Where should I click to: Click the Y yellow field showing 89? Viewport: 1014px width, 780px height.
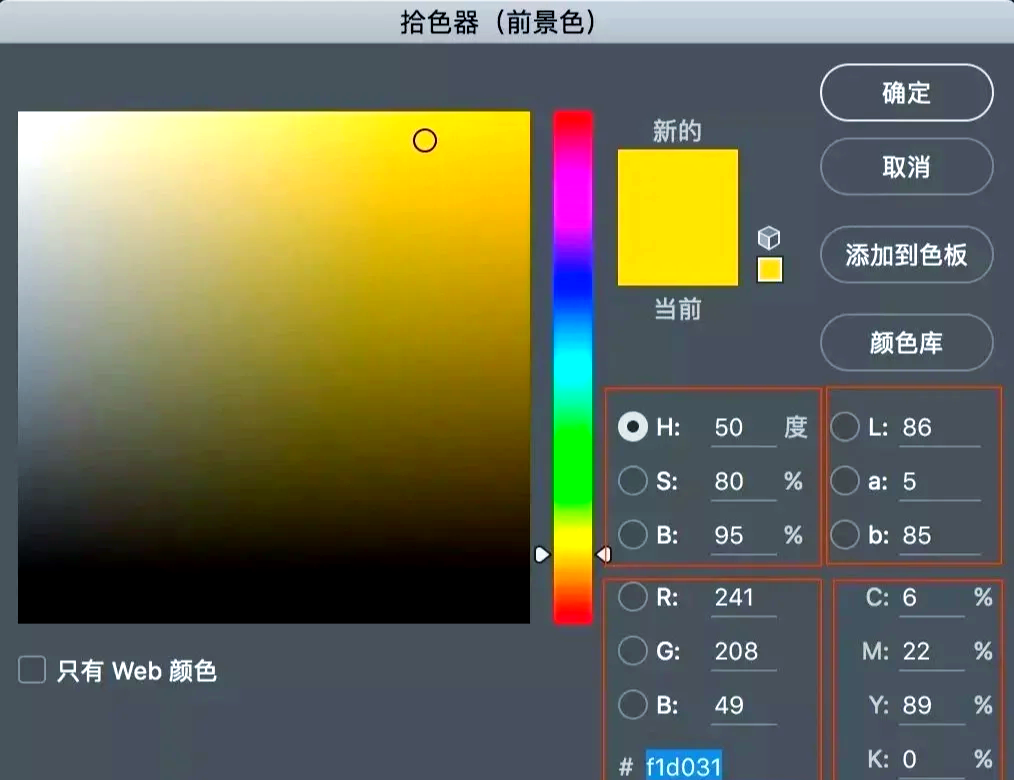pyautogui.click(x=931, y=706)
